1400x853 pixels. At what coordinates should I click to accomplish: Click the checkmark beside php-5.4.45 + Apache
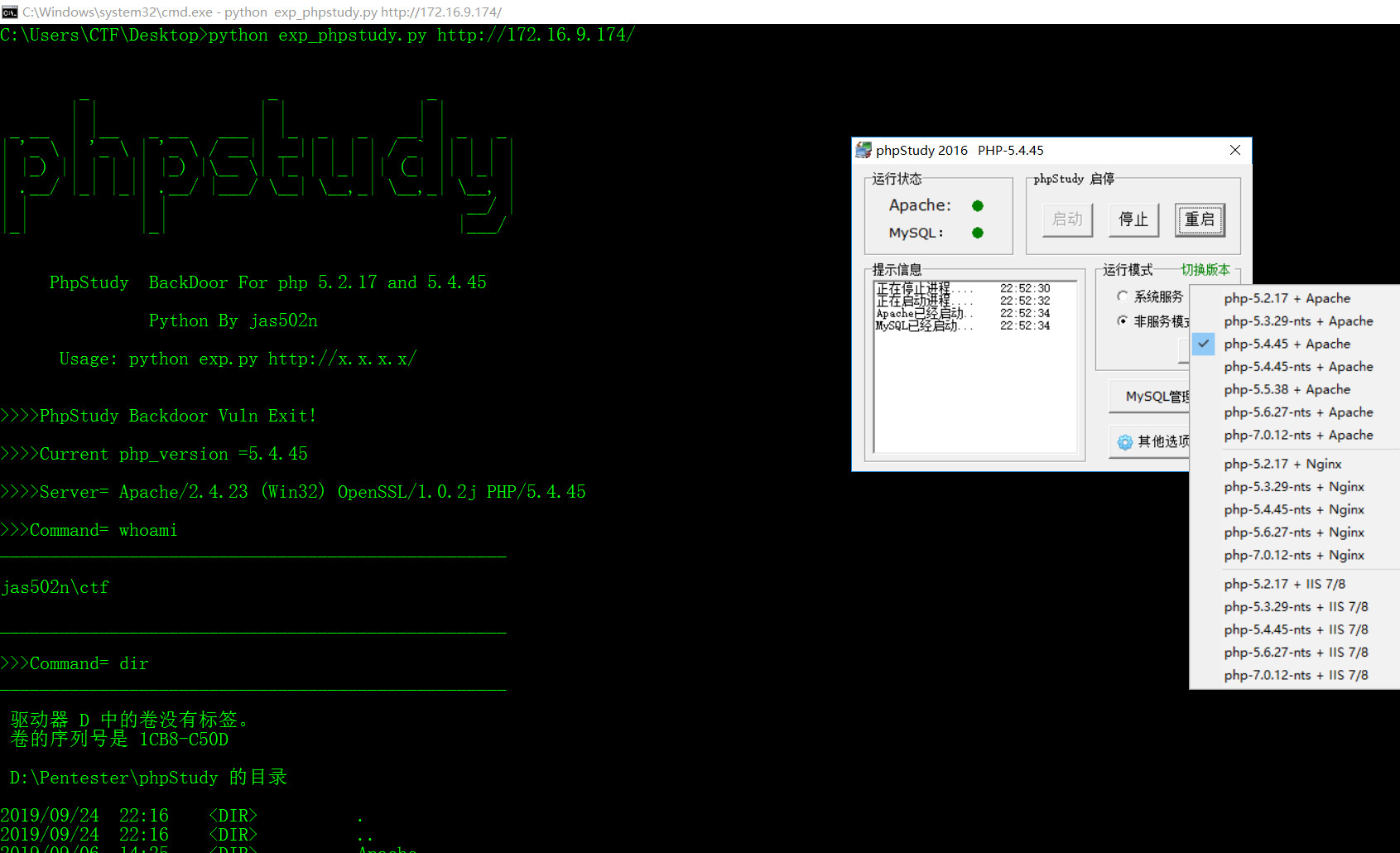(x=1204, y=344)
